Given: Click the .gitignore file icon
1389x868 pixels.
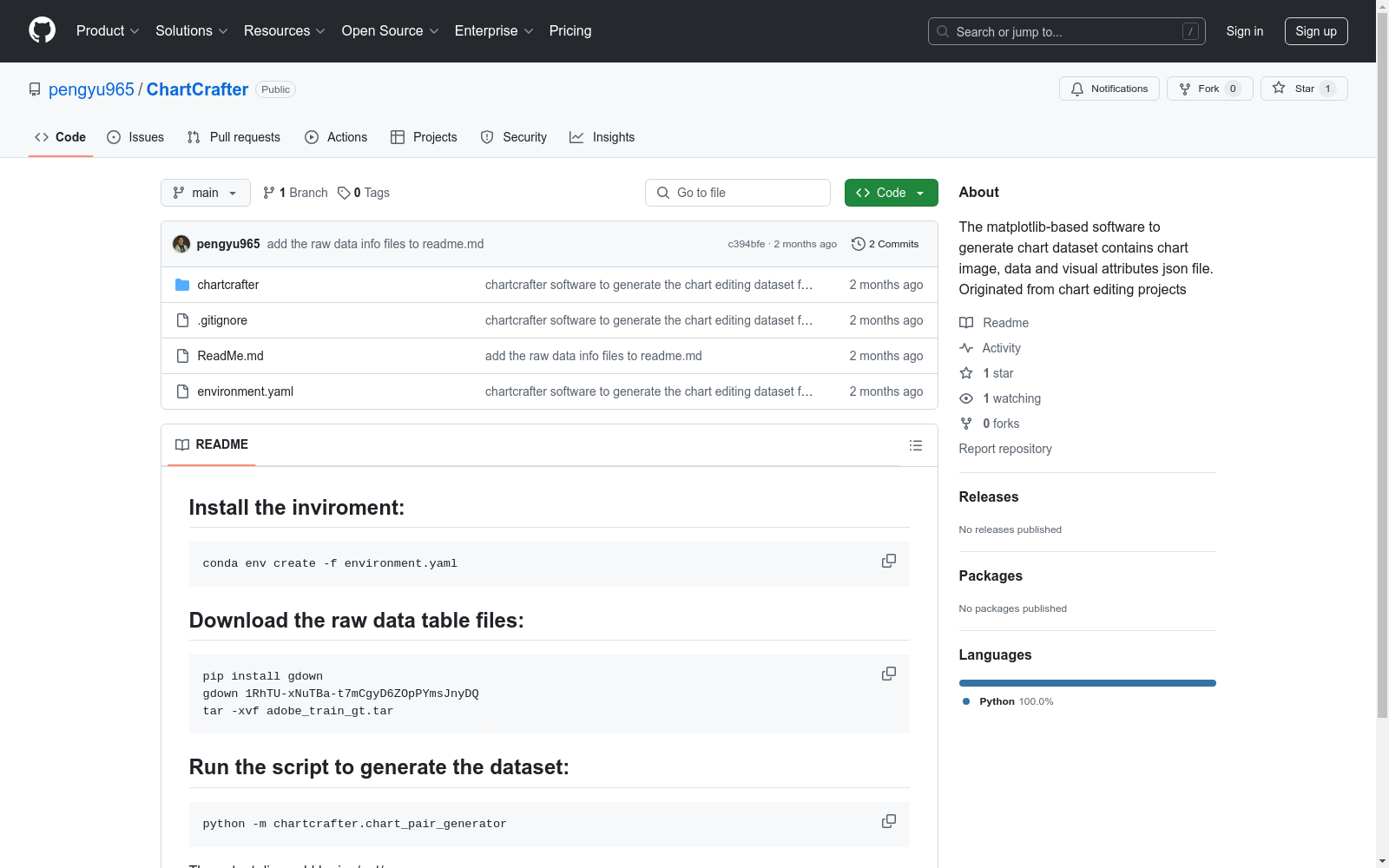Looking at the screenshot, I should pyautogui.click(x=182, y=320).
